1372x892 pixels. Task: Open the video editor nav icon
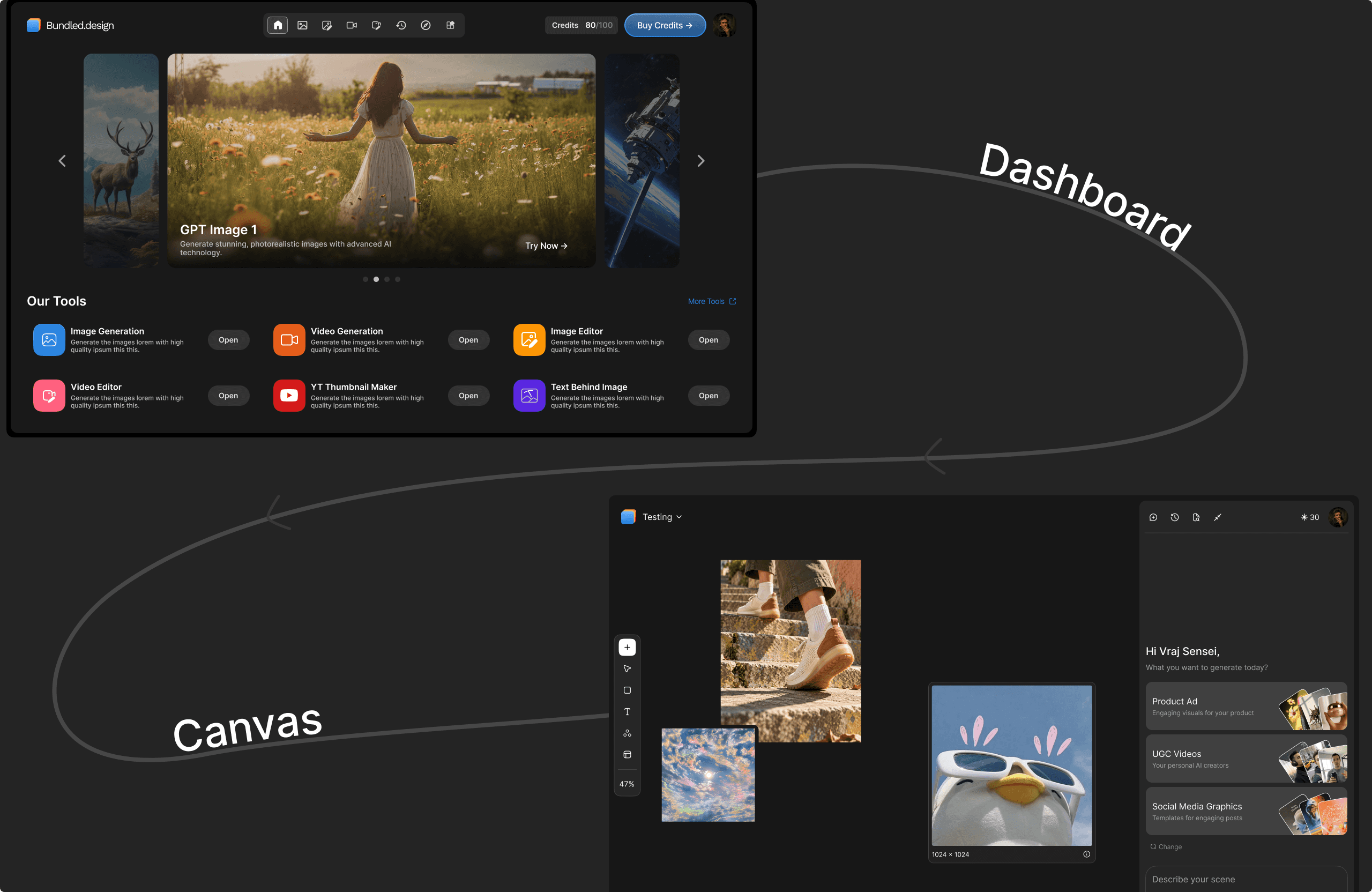click(376, 25)
